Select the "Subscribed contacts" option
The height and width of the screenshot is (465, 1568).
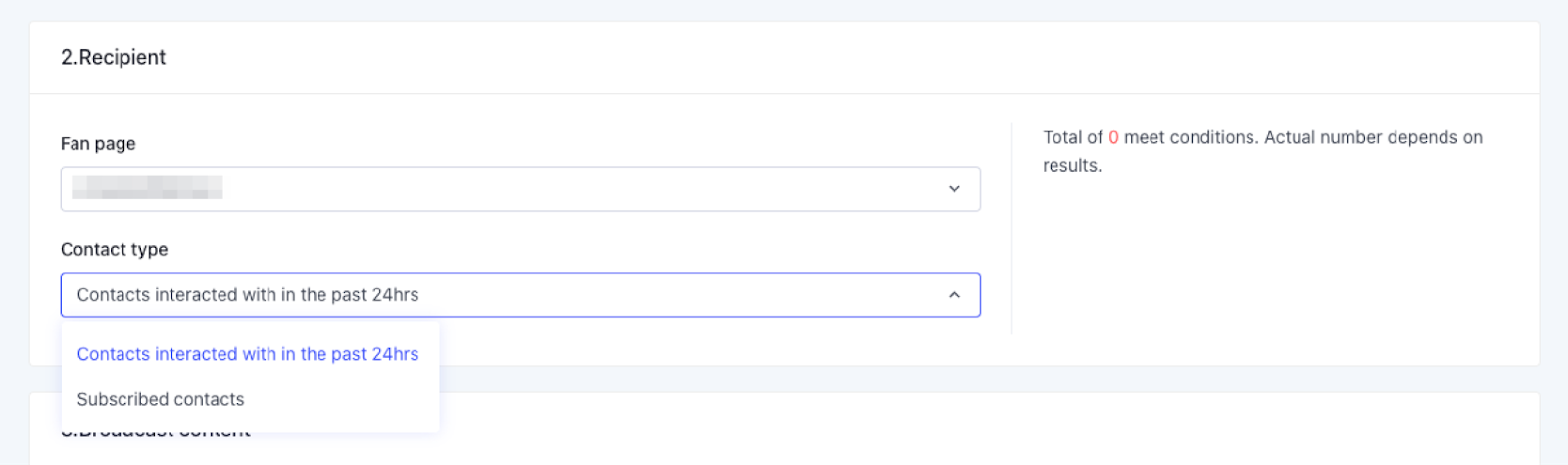pyautogui.click(x=161, y=399)
